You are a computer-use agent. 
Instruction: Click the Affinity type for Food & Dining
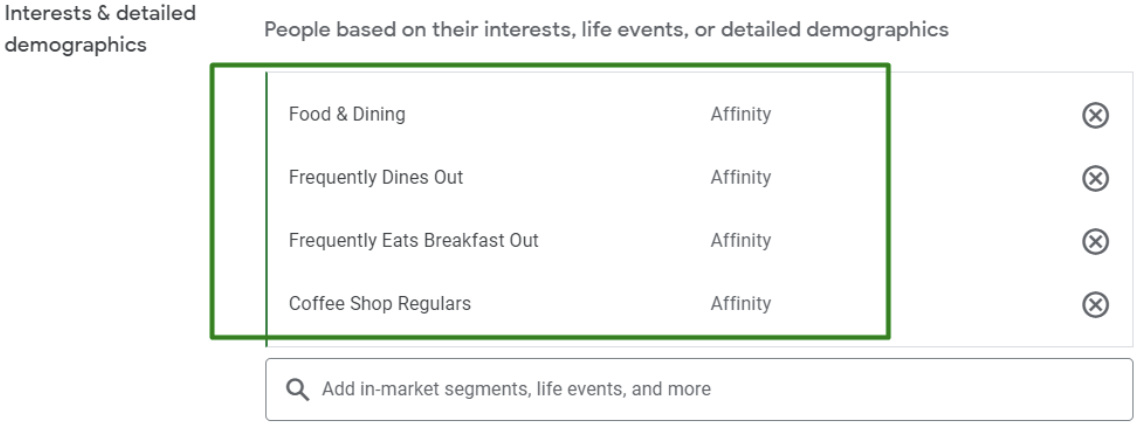click(x=740, y=115)
